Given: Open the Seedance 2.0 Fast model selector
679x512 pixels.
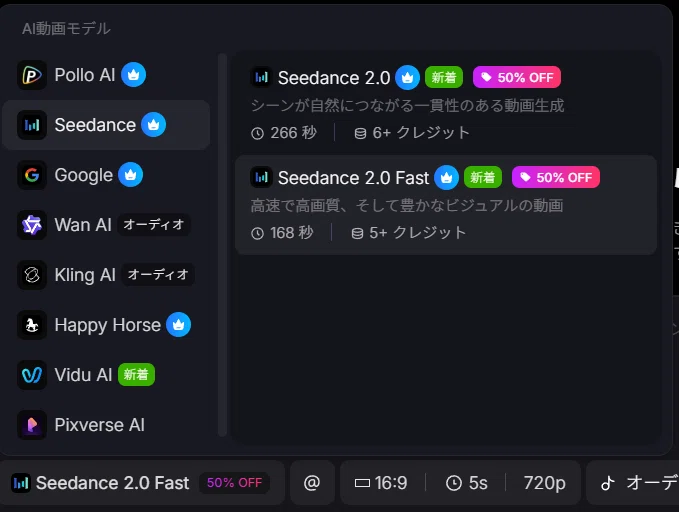Looking at the screenshot, I should [142, 483].
